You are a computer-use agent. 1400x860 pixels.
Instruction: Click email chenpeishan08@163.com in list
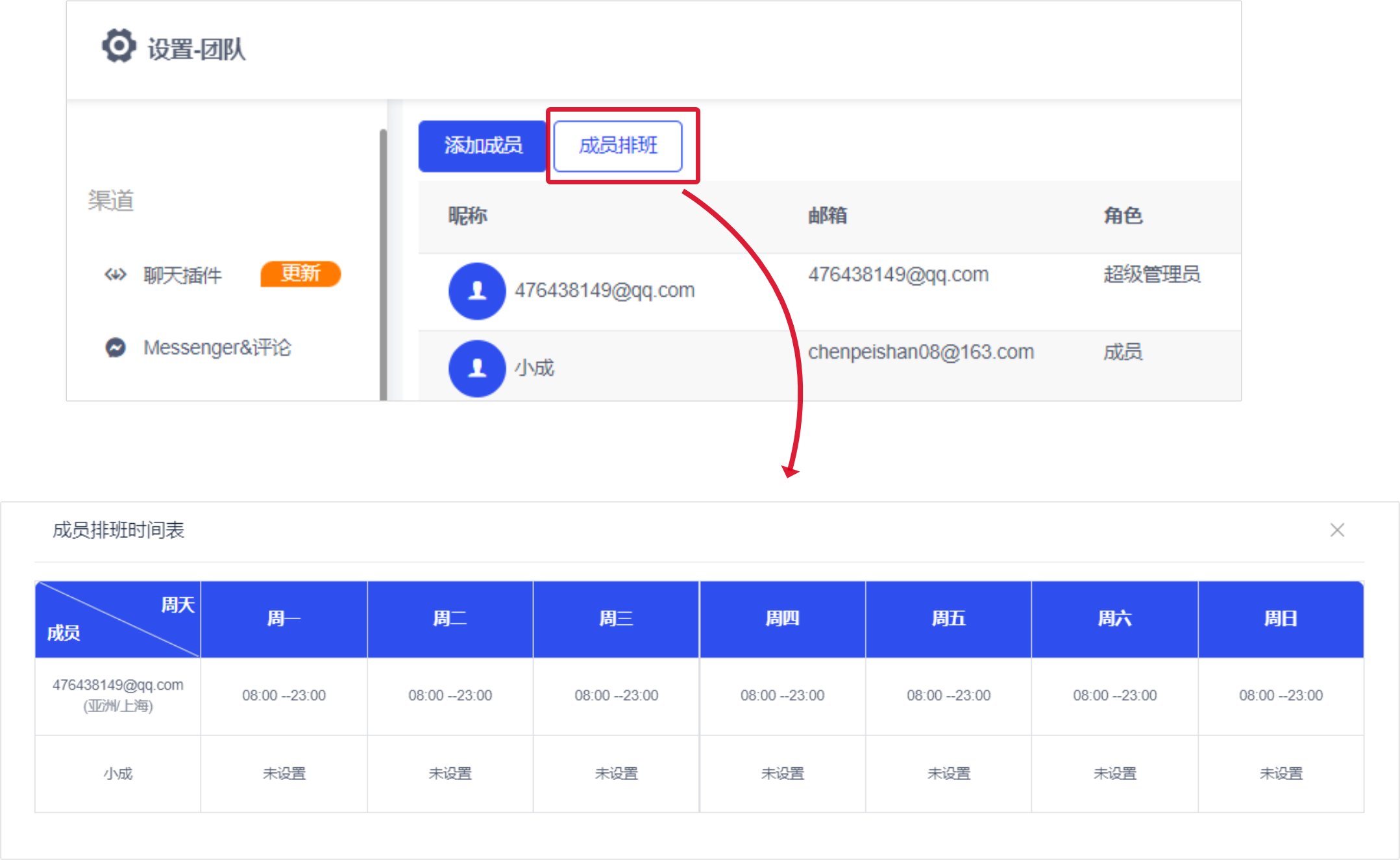(920, 352)
